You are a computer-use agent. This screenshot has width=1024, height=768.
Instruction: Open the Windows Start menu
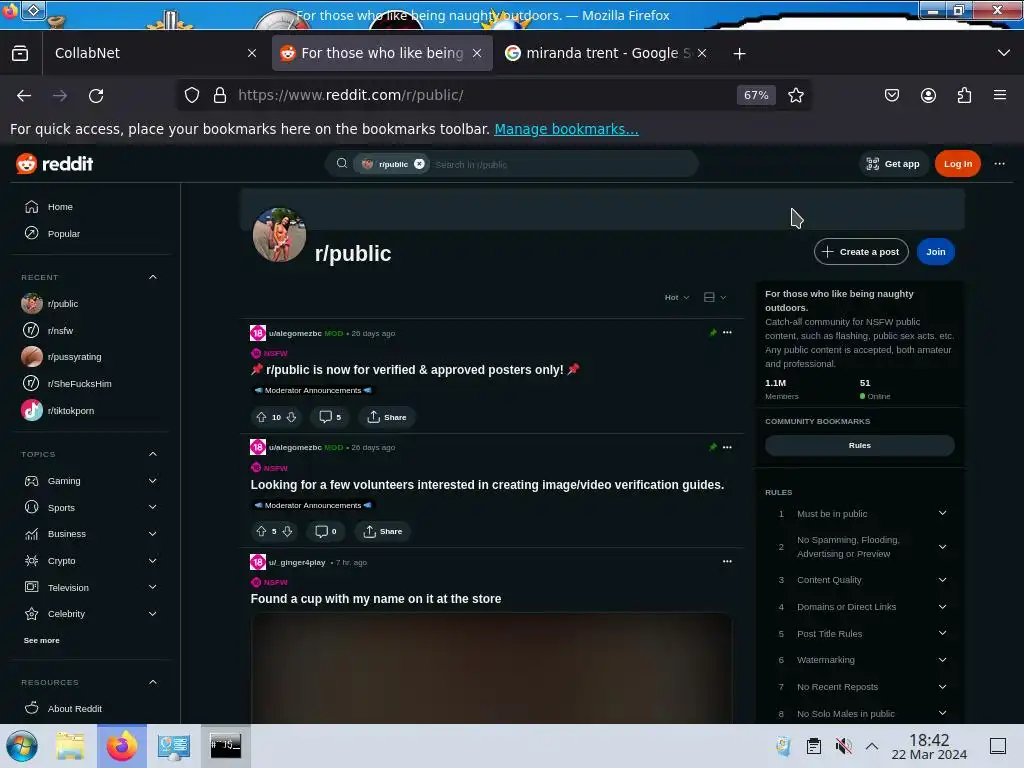click(22, 746)
